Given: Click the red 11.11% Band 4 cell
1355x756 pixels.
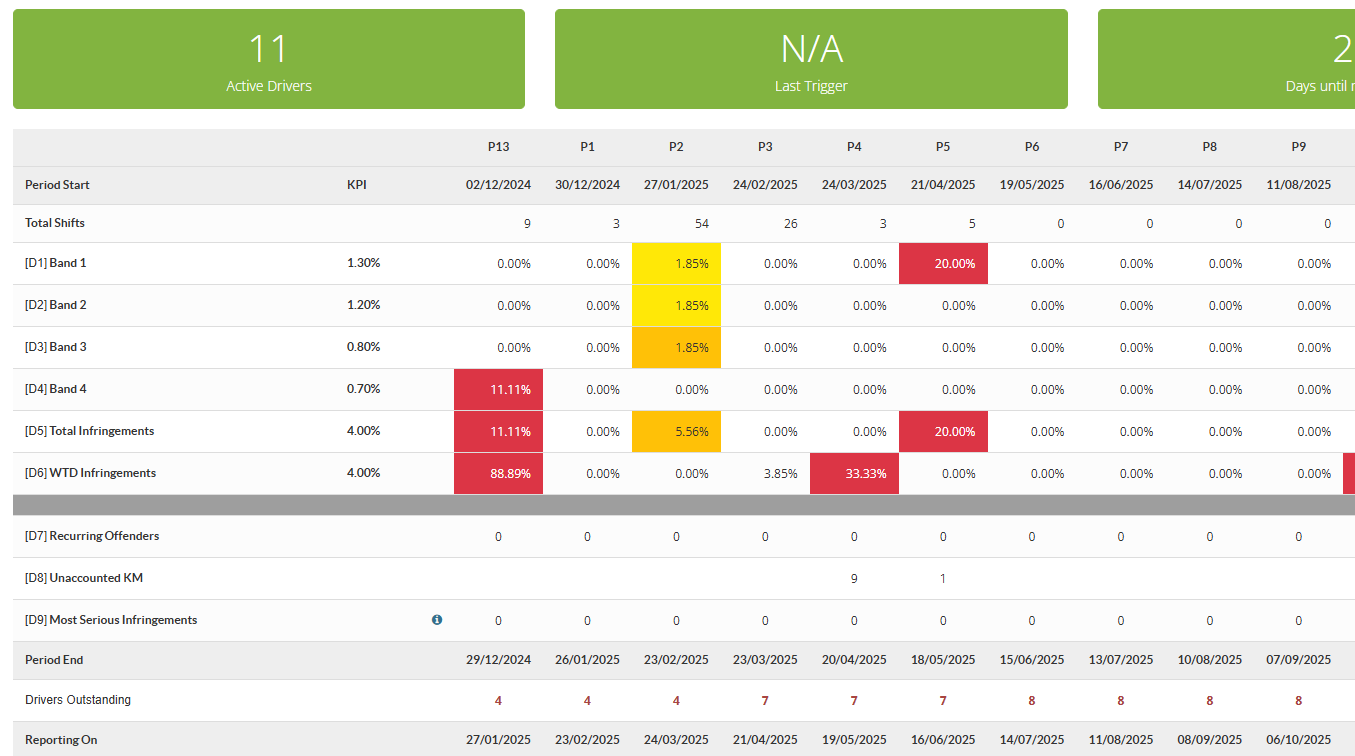Looking at the screenshot, I should (x=498, y=390).
